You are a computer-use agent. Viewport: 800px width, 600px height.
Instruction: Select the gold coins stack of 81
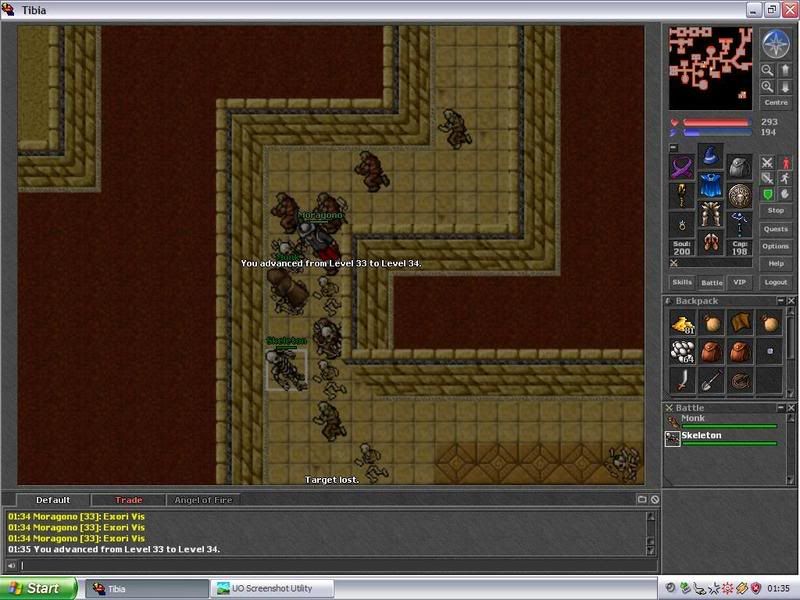click(x=683, y=323)
